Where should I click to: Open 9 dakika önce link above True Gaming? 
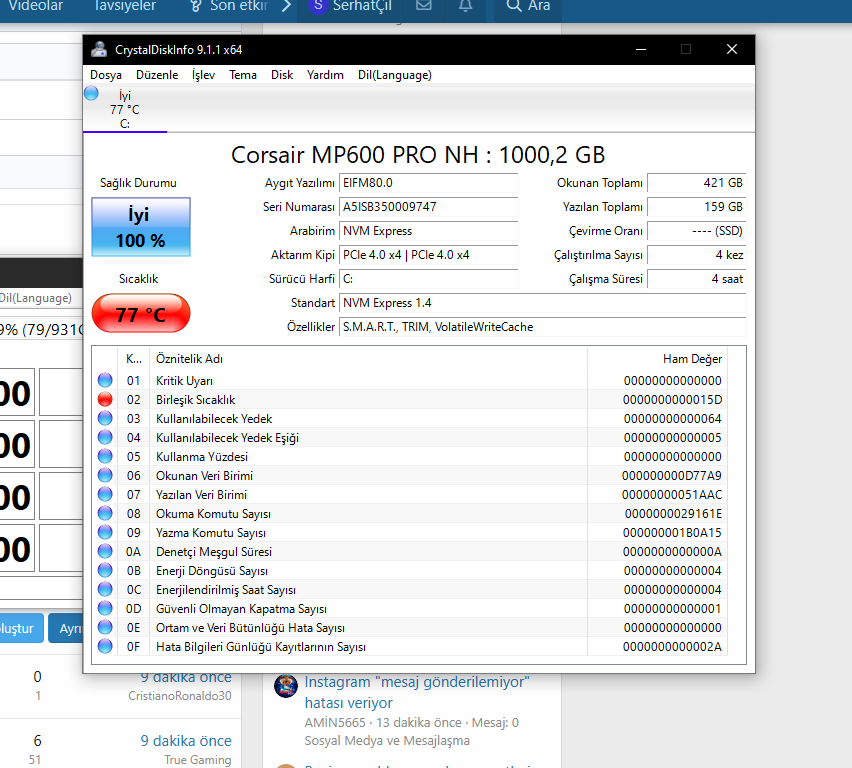pos(186,741)
